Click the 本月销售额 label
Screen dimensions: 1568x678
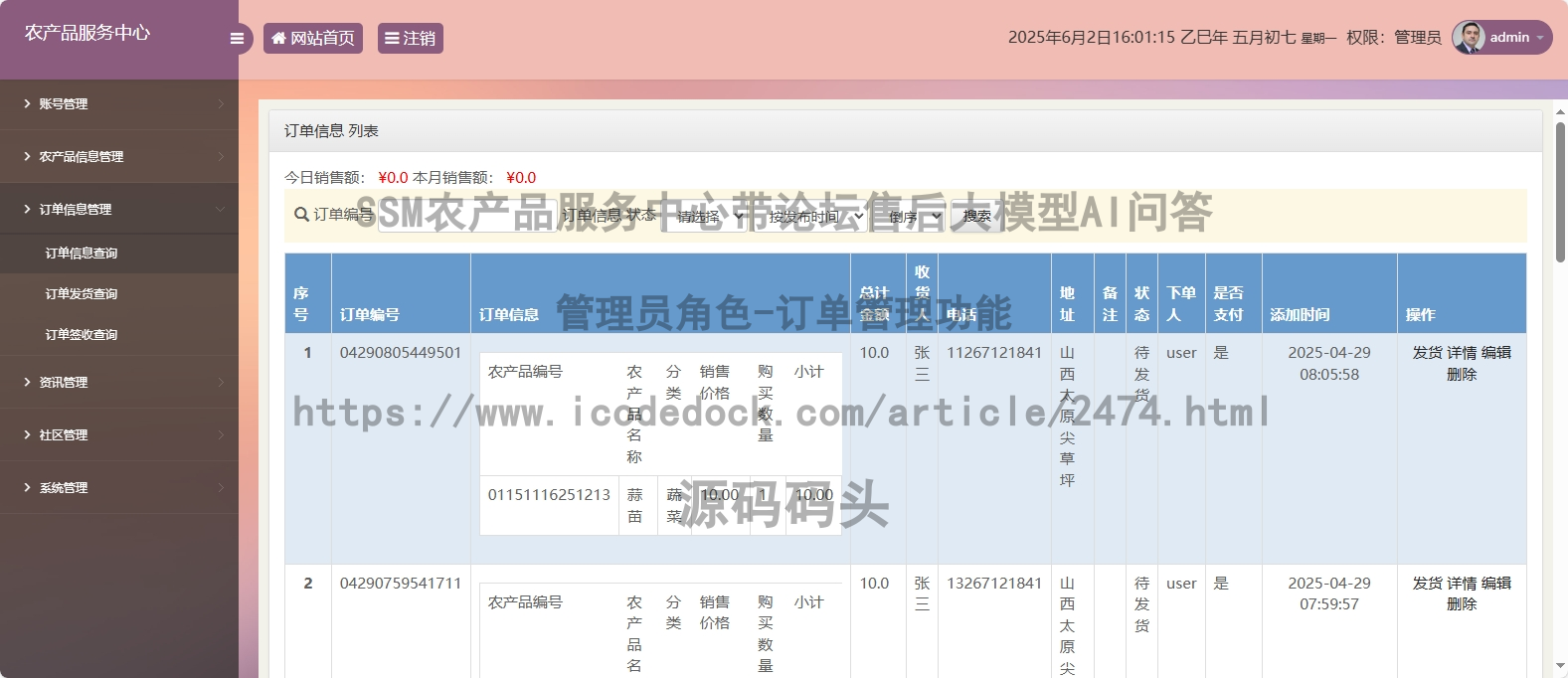point(452,178)
